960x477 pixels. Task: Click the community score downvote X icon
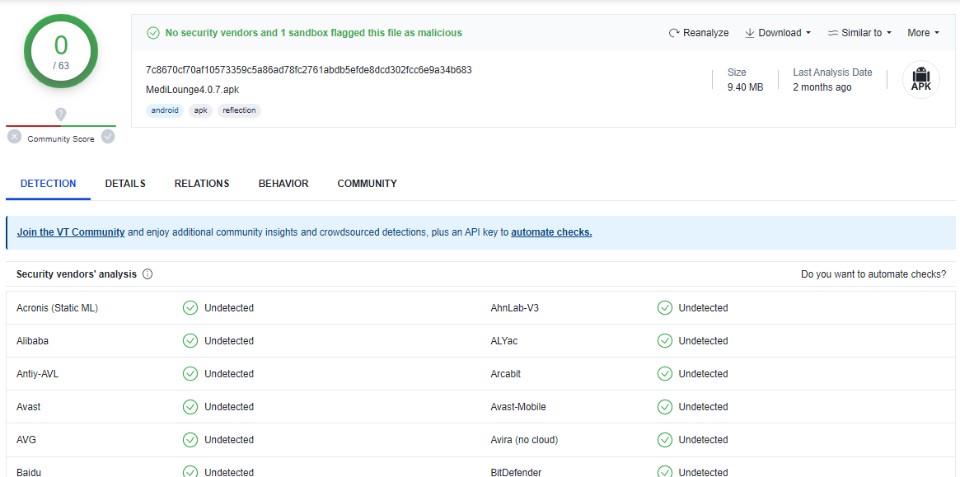(15, 137)
